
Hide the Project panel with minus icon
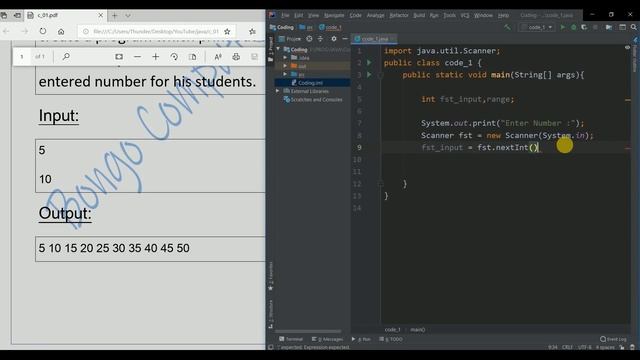pos(345,39)
